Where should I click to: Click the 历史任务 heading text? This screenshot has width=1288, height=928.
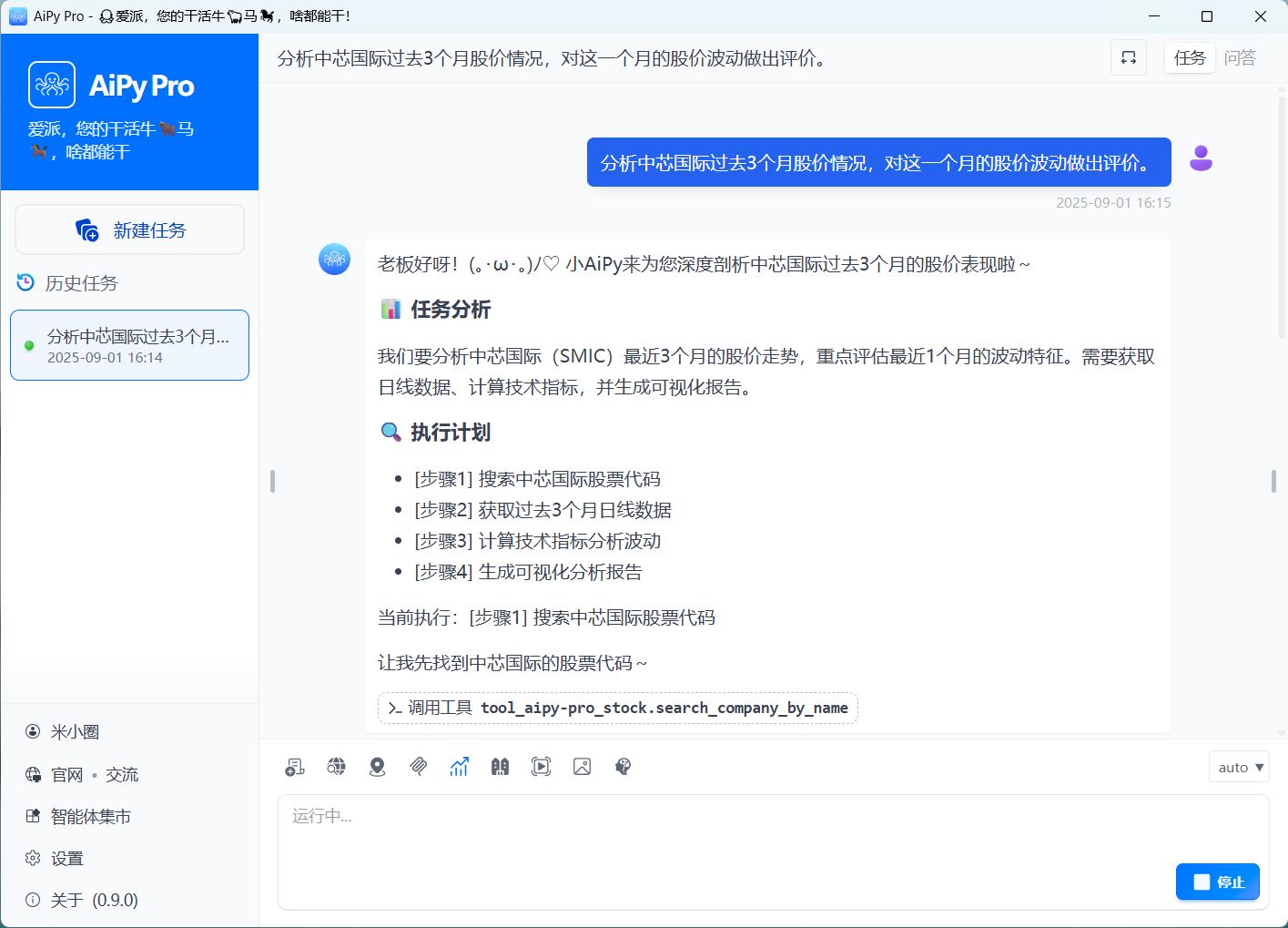coord(82,283)
